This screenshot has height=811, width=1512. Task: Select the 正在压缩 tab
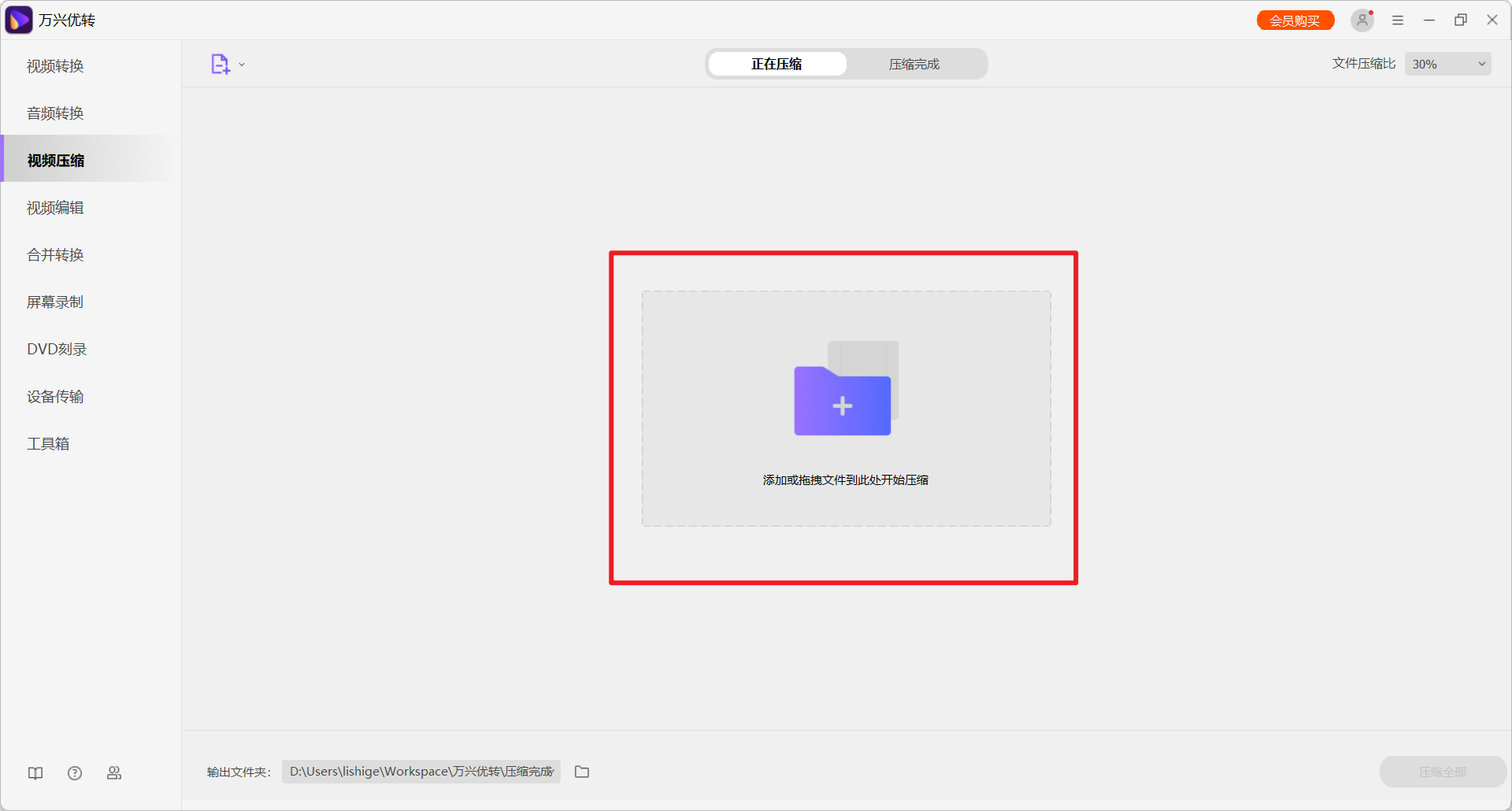click(x=776, y=65)
